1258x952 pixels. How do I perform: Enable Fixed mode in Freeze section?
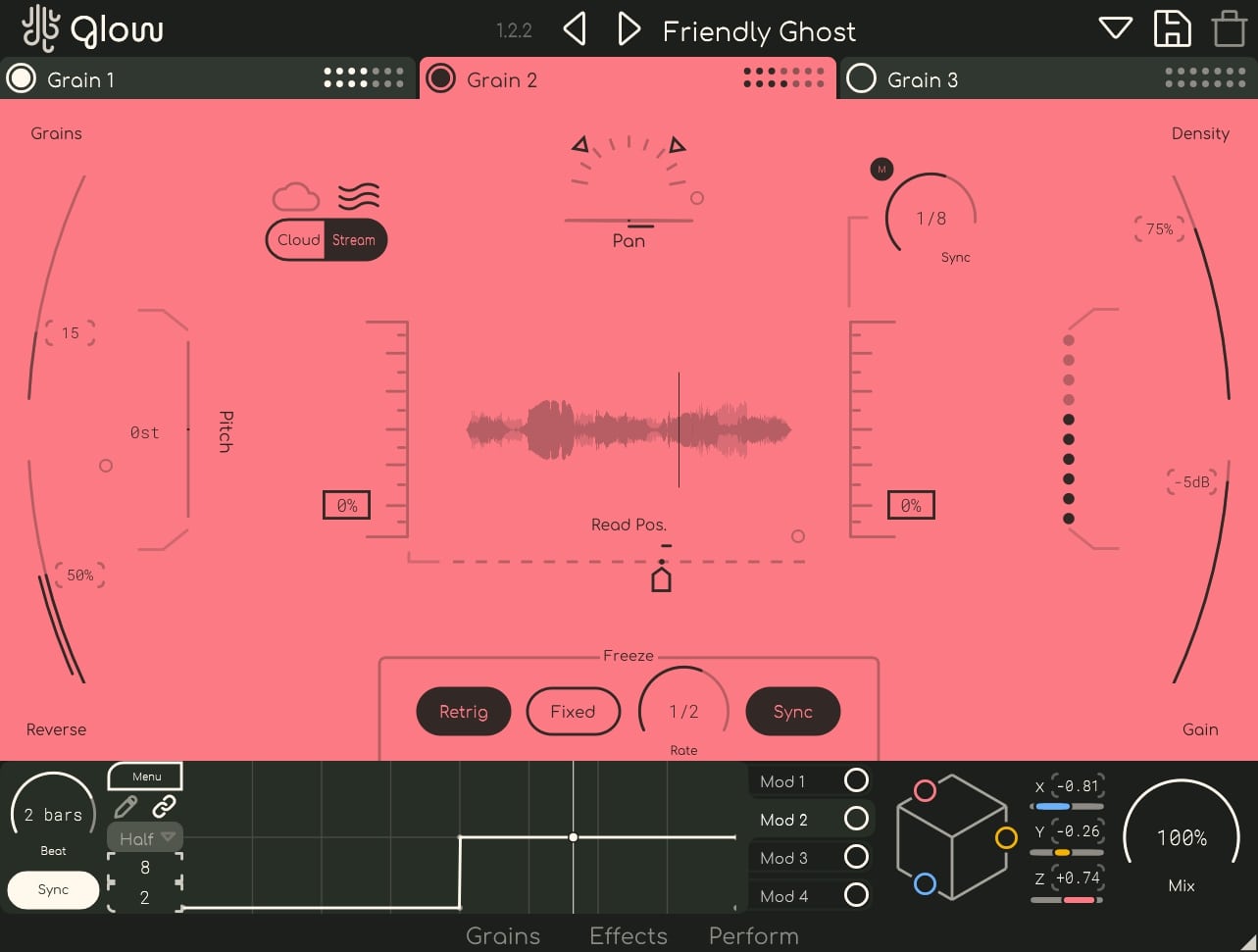(x=574, y=712)
